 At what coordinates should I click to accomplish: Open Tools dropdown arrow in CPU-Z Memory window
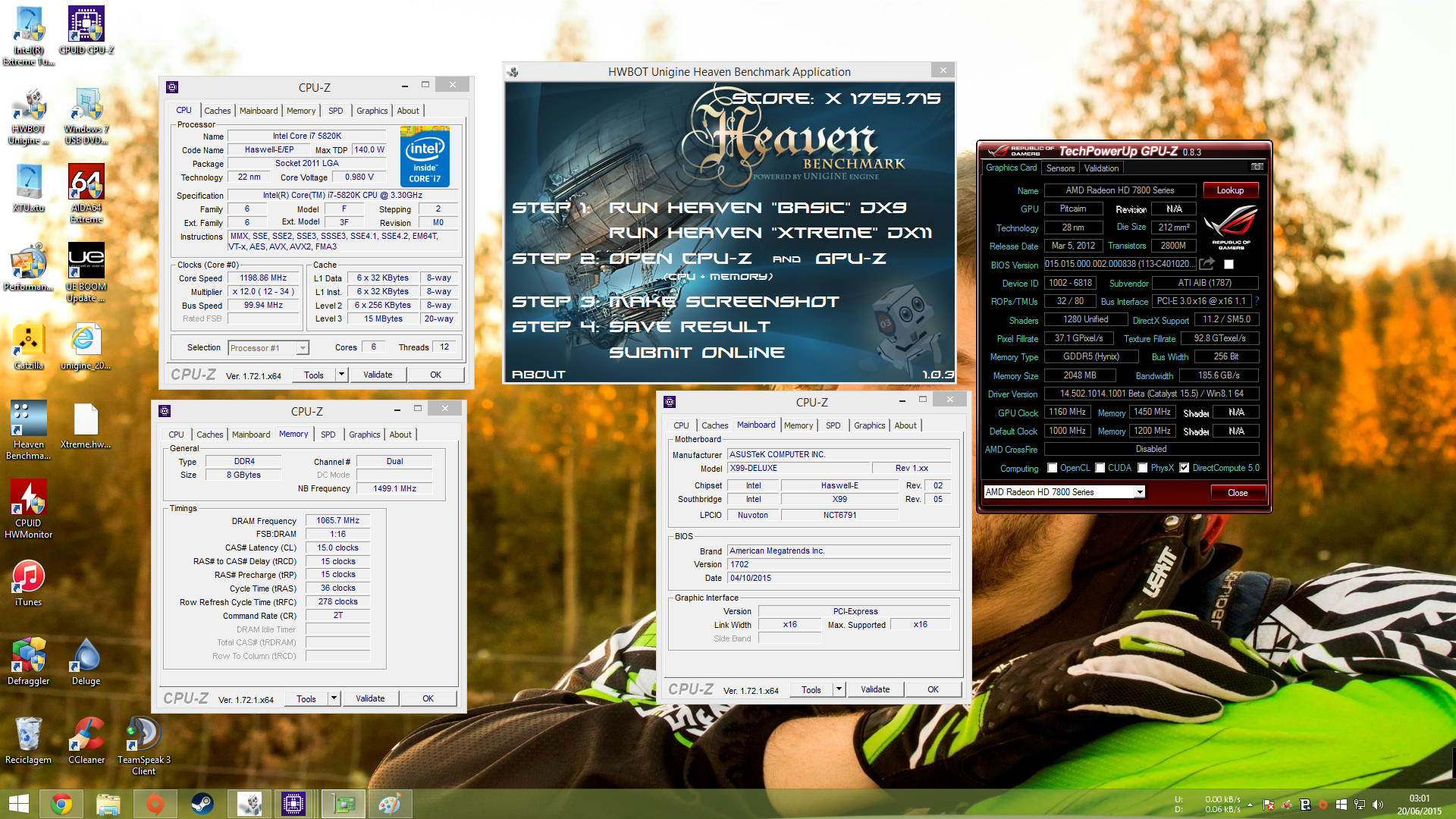pos(334,698)
